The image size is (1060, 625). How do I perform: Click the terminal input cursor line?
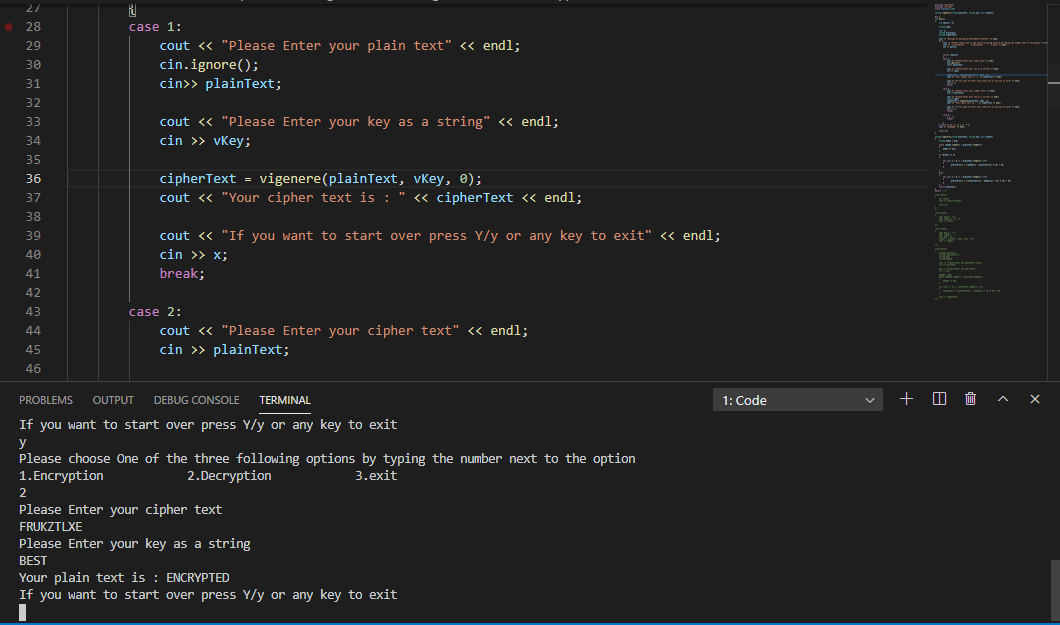click(x=22, y=612)
